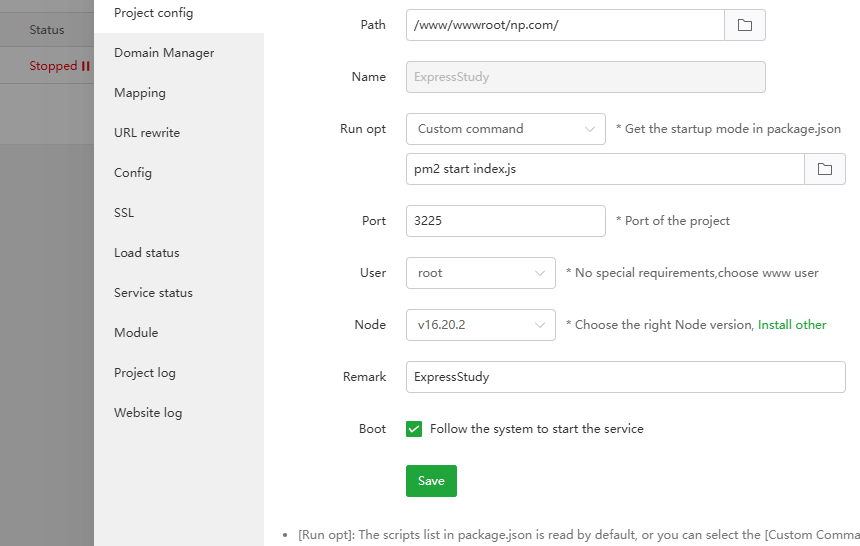The image size is (860, 546).
Task: Switch to the Project config tab
Action: (154, 13)
